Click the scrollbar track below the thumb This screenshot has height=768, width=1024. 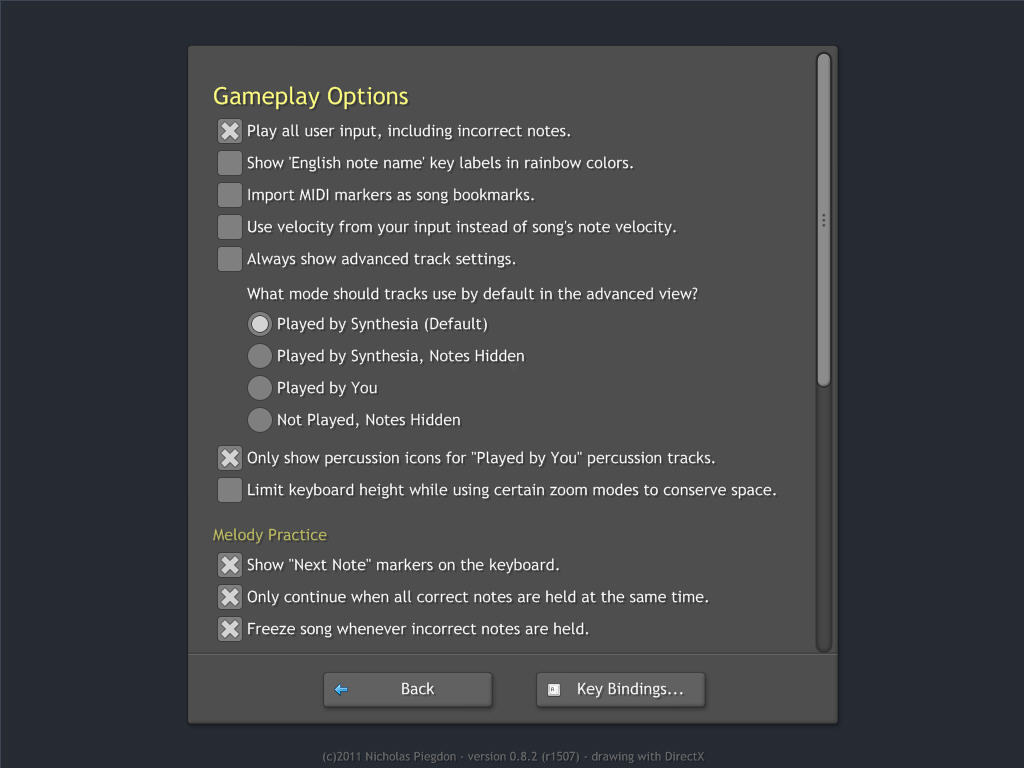point(823,520)
